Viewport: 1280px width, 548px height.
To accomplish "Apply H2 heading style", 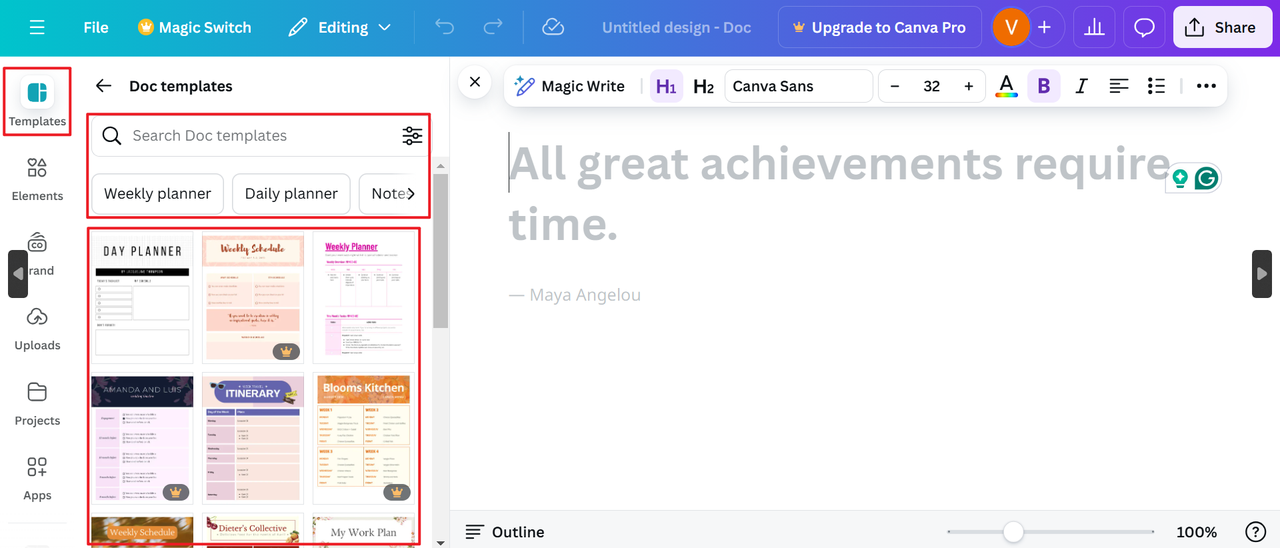I will 703,86.
